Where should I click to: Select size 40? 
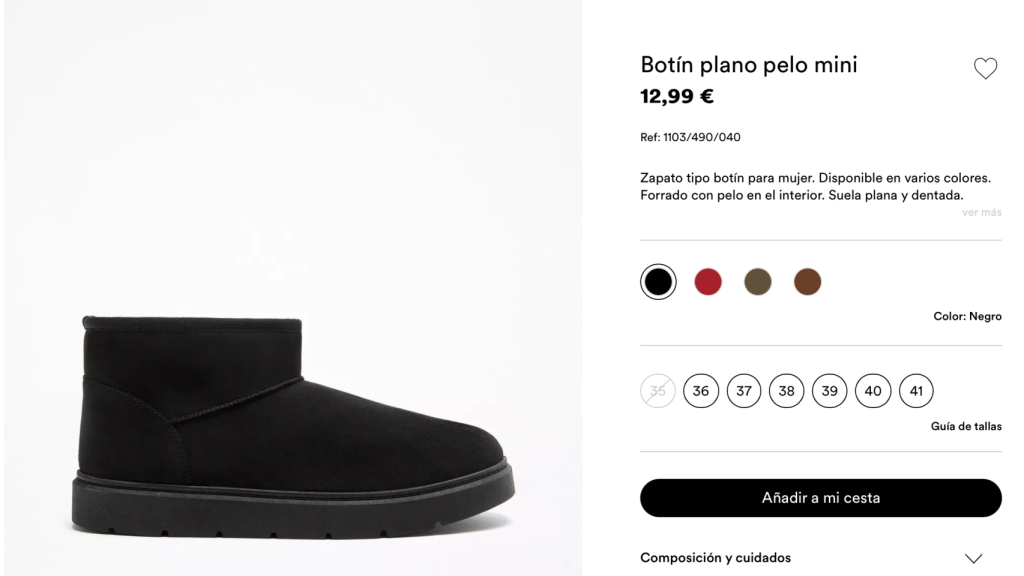(x=873, y=391)
